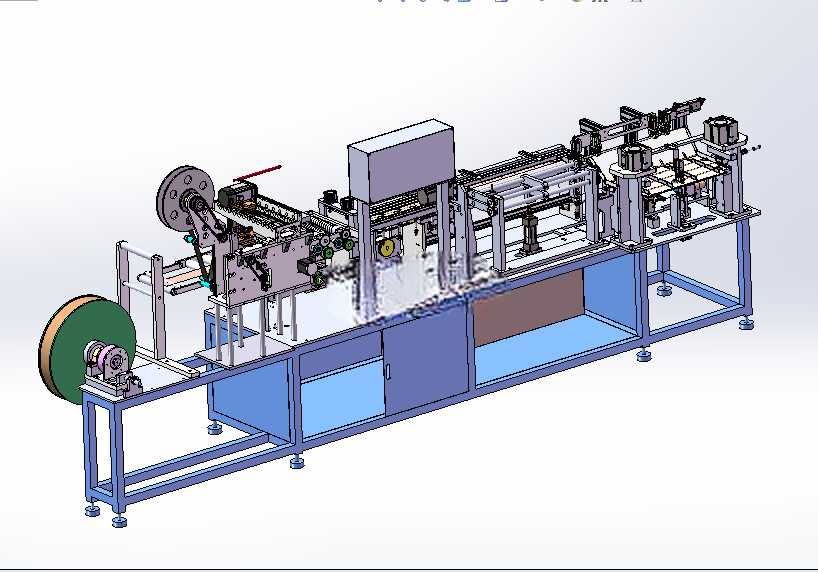Select the rightmost ultrasonic welder cylinder
The height and width of the screenshot is (572, 818).
(x=722, y=132)
